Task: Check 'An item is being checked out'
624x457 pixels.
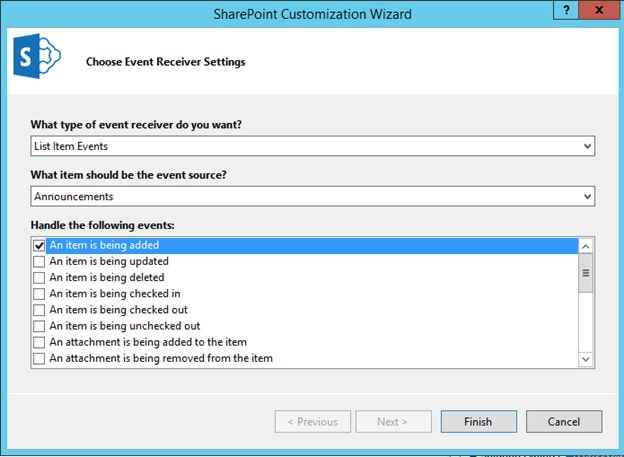Action: coord(39,310)
